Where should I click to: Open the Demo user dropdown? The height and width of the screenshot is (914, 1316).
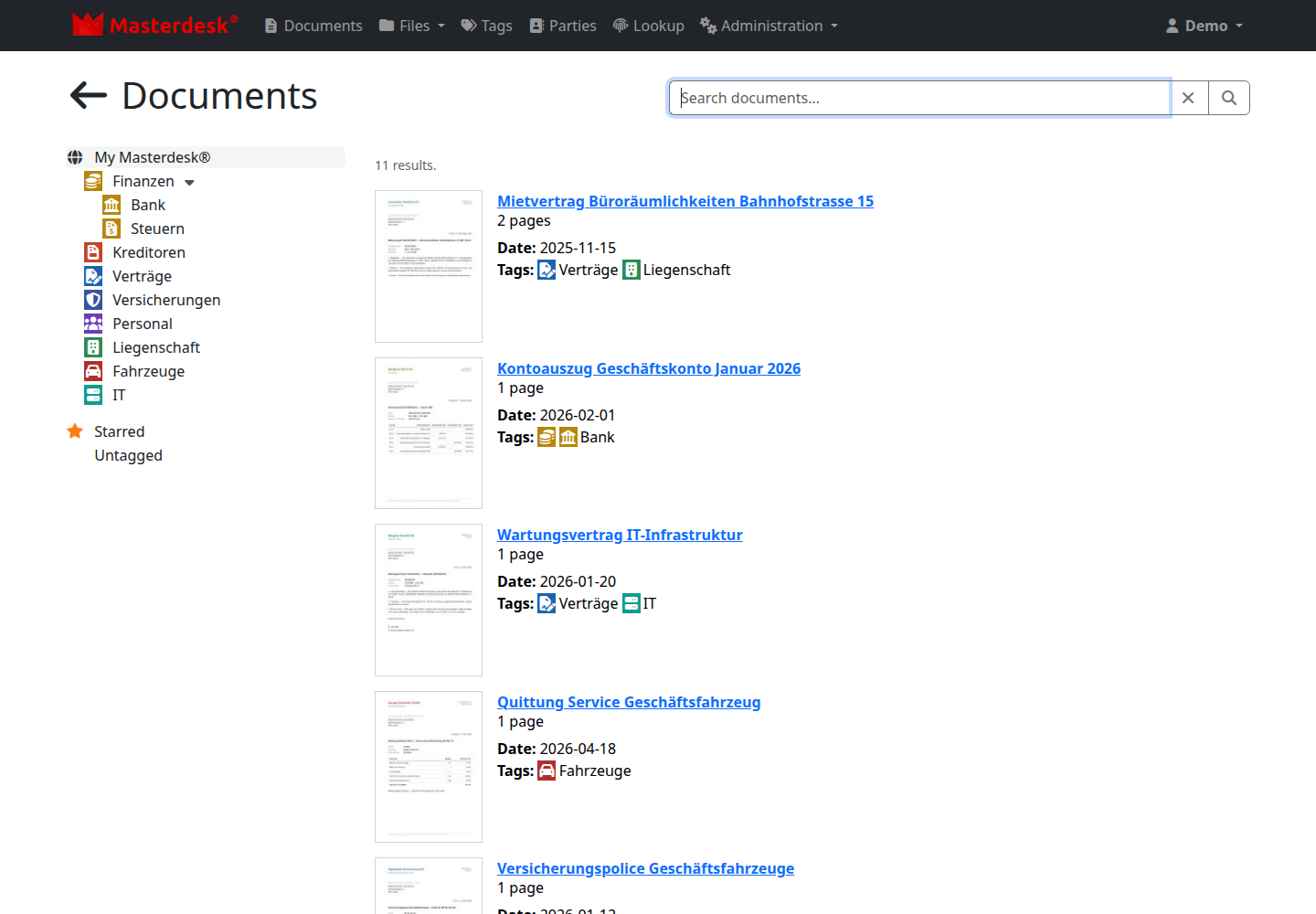1205,26
